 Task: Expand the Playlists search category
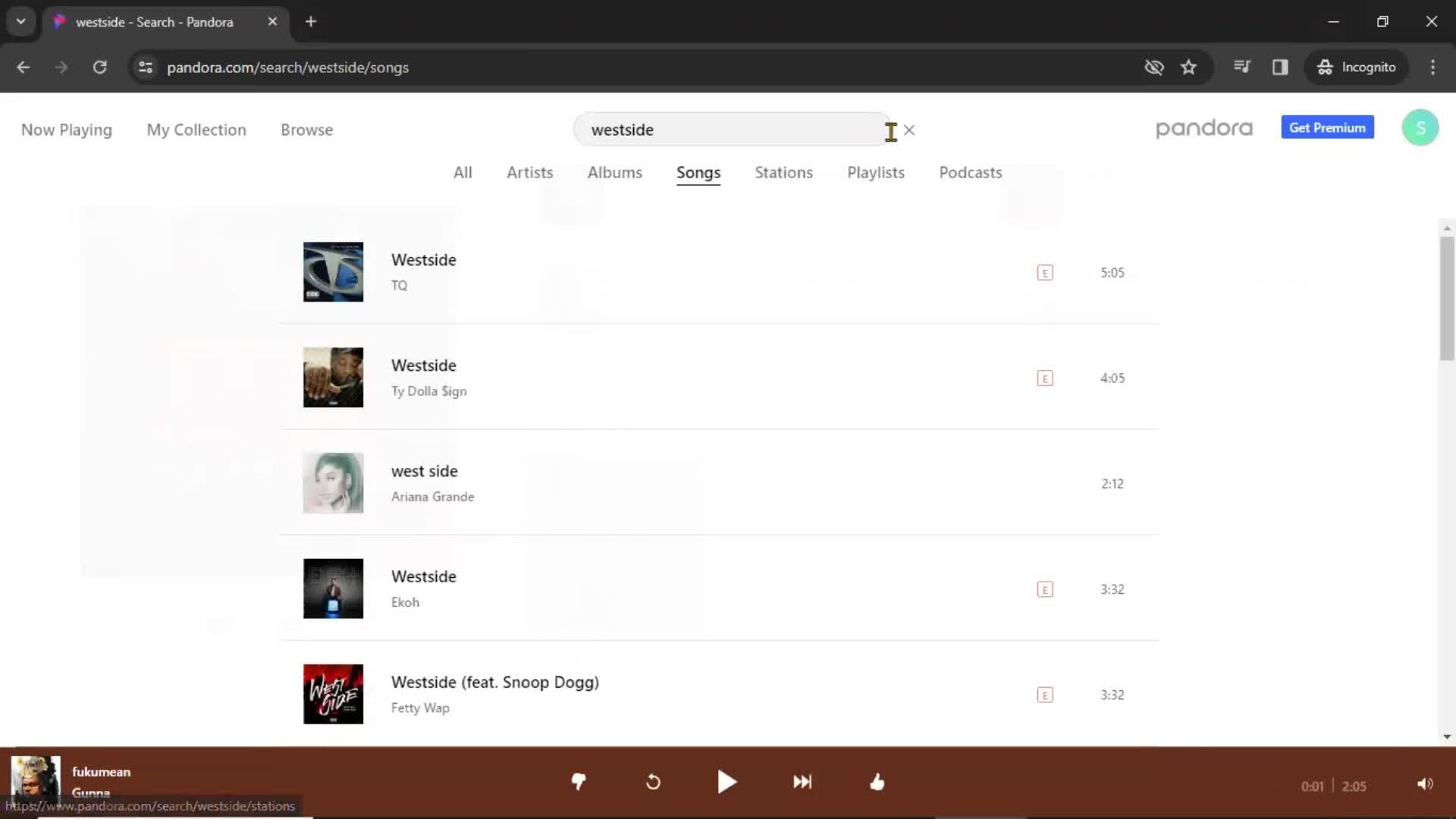876,173
